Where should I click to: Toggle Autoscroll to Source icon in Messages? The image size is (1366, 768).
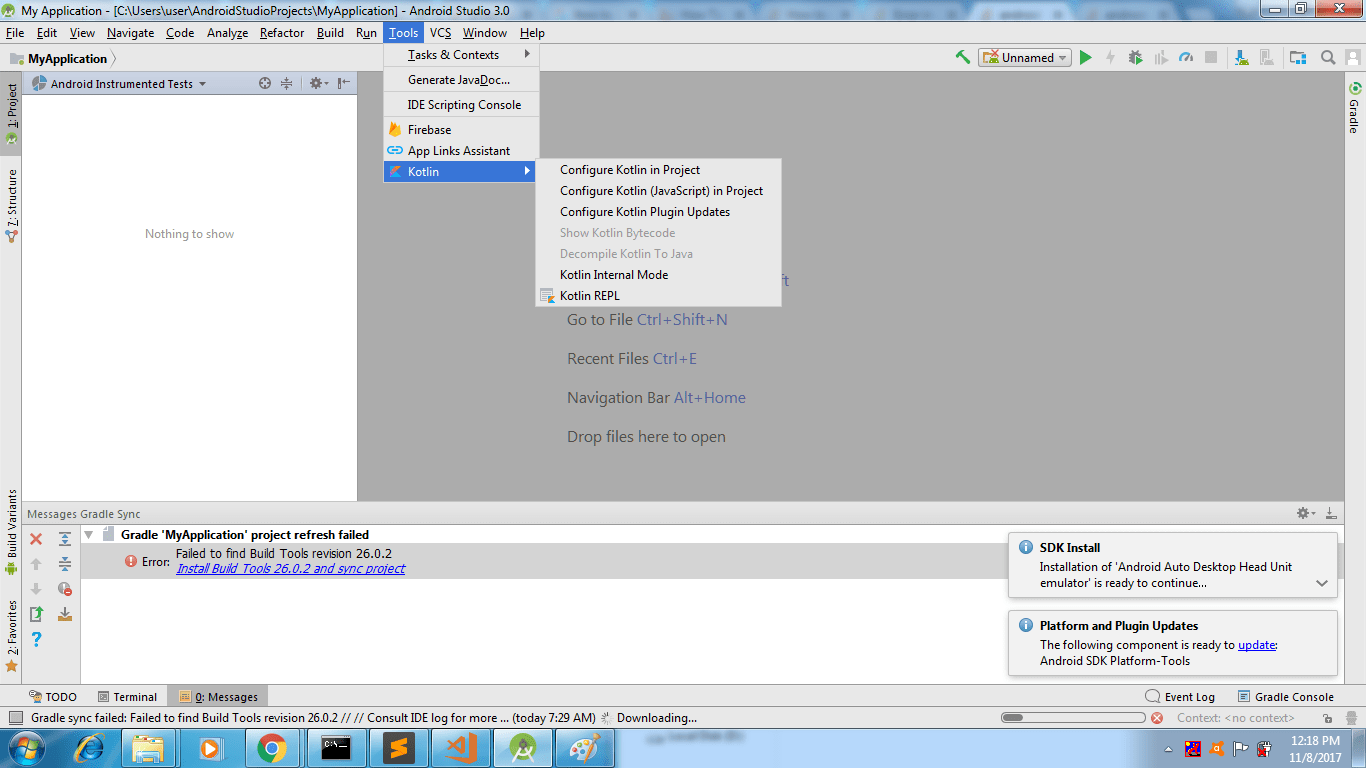coord(65,614)
